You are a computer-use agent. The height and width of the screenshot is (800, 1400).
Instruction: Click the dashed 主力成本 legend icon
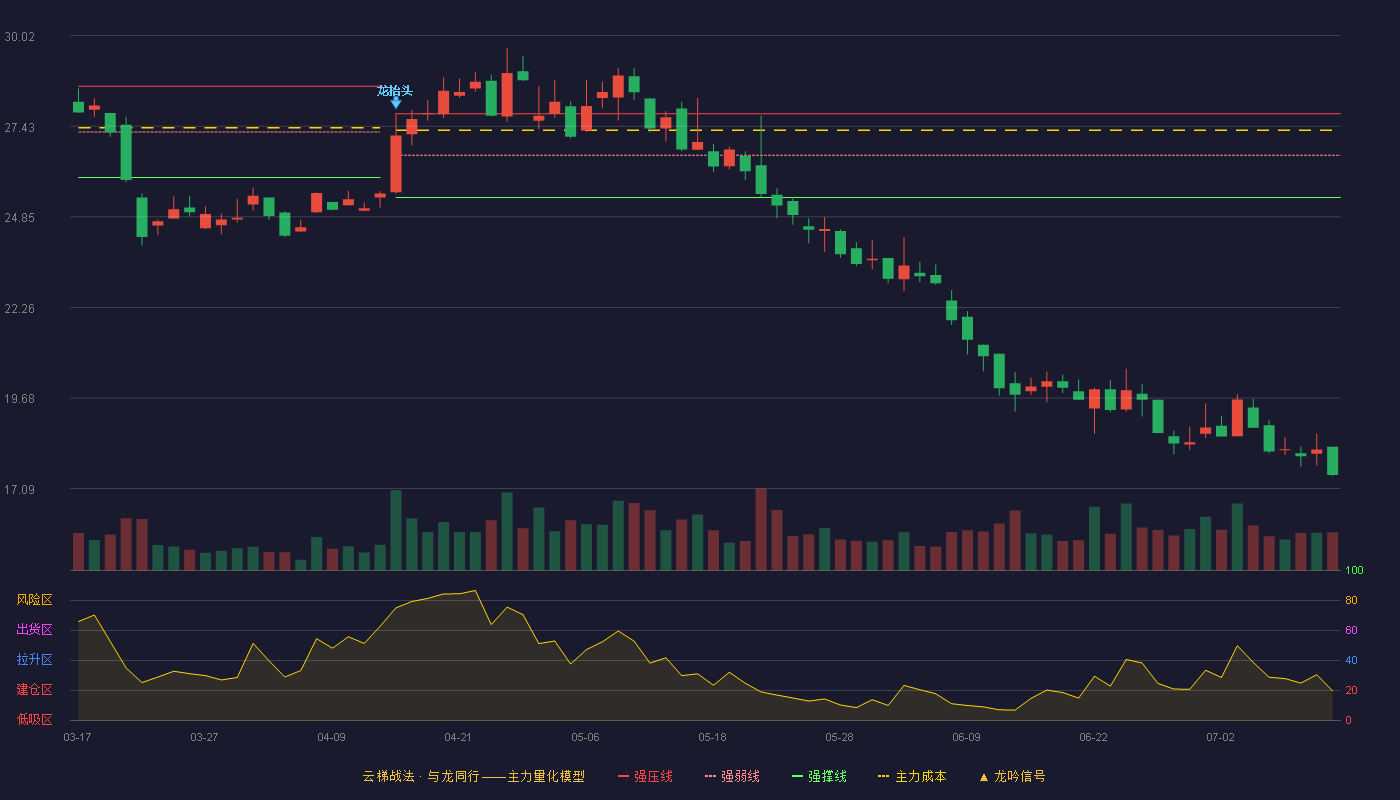(x=883, y=776)
